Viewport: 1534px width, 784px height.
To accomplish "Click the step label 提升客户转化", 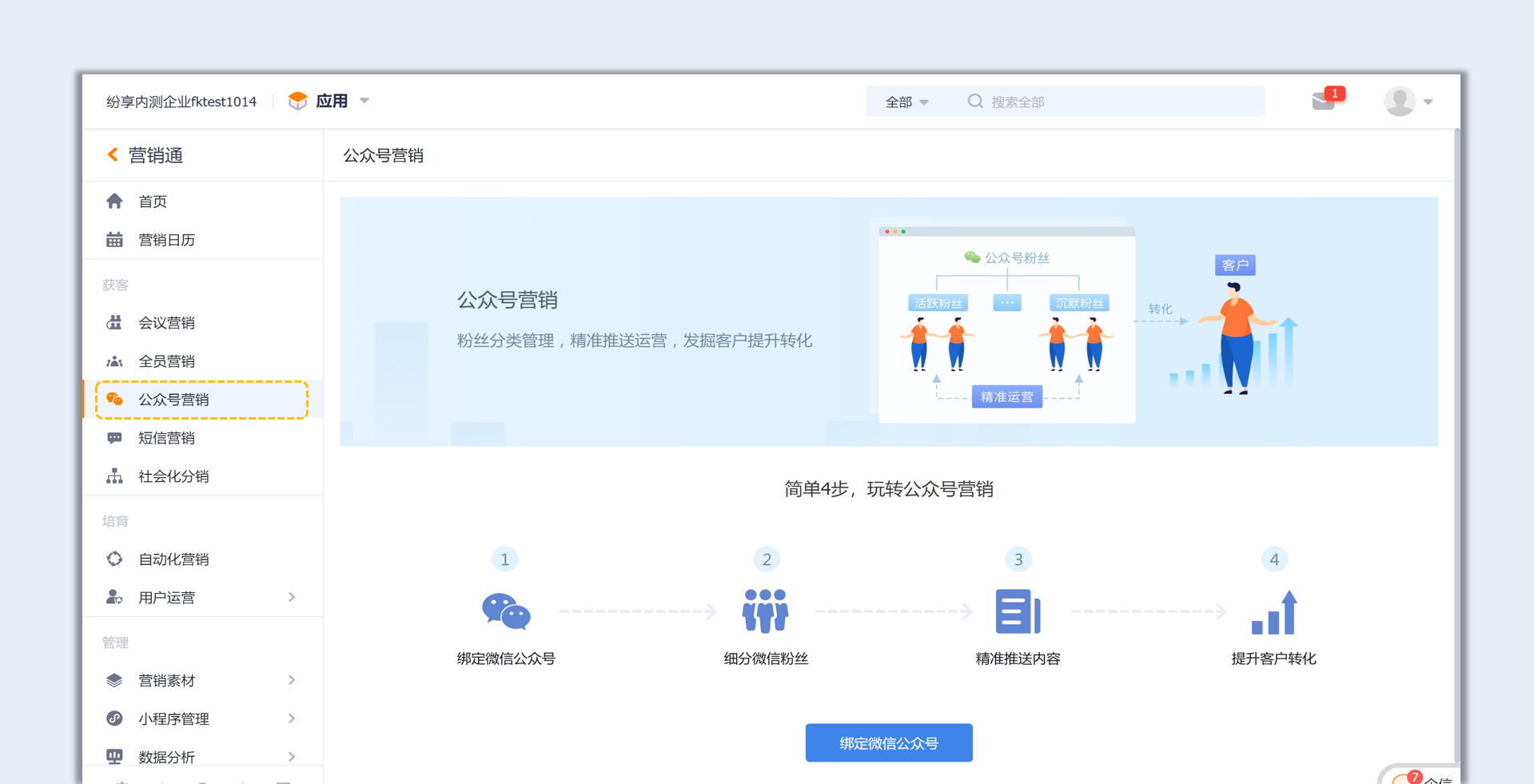I will click(1274, 659).
